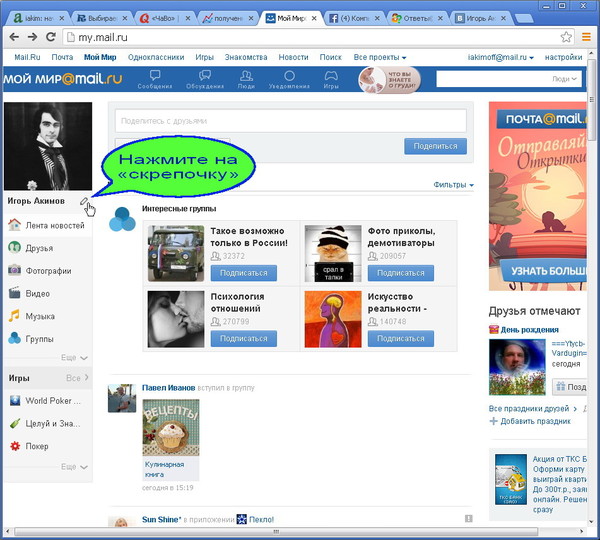Subscribe to Фото приколы, демотиваторы
This screenshot has width=600, height=540.
(x=401, y=273)
